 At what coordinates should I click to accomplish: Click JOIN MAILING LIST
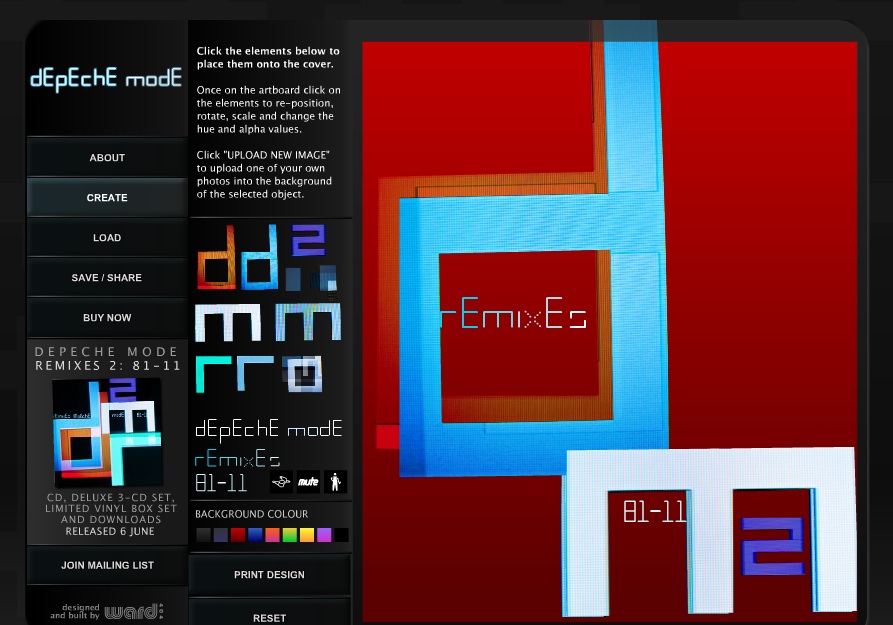(107, 565)
